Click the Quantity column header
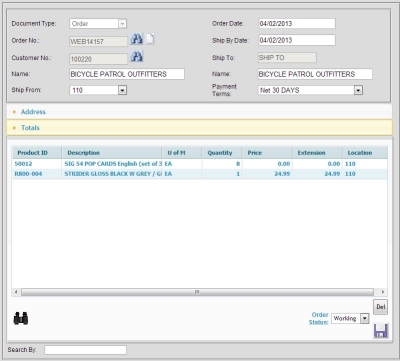 [x=222, y=153]
